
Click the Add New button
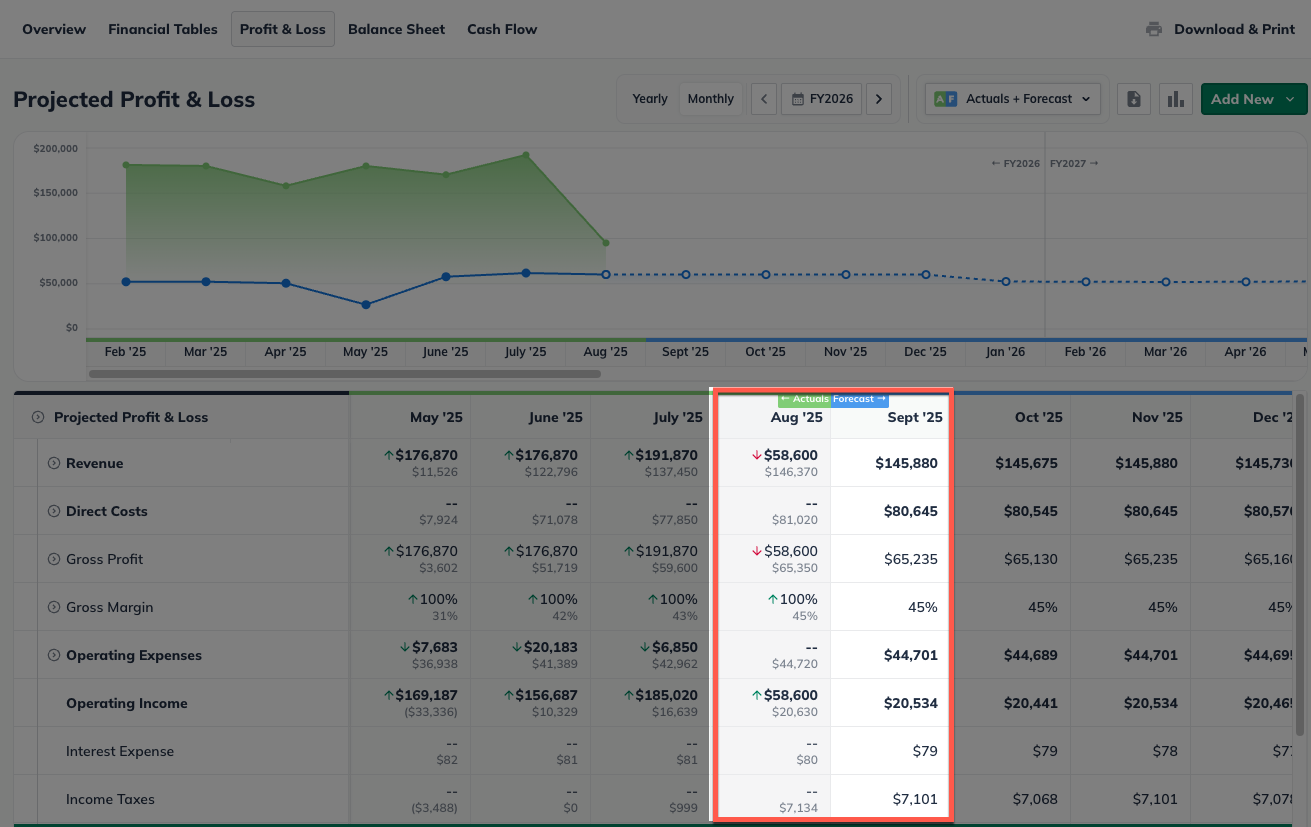click(x=1253, y=99)
